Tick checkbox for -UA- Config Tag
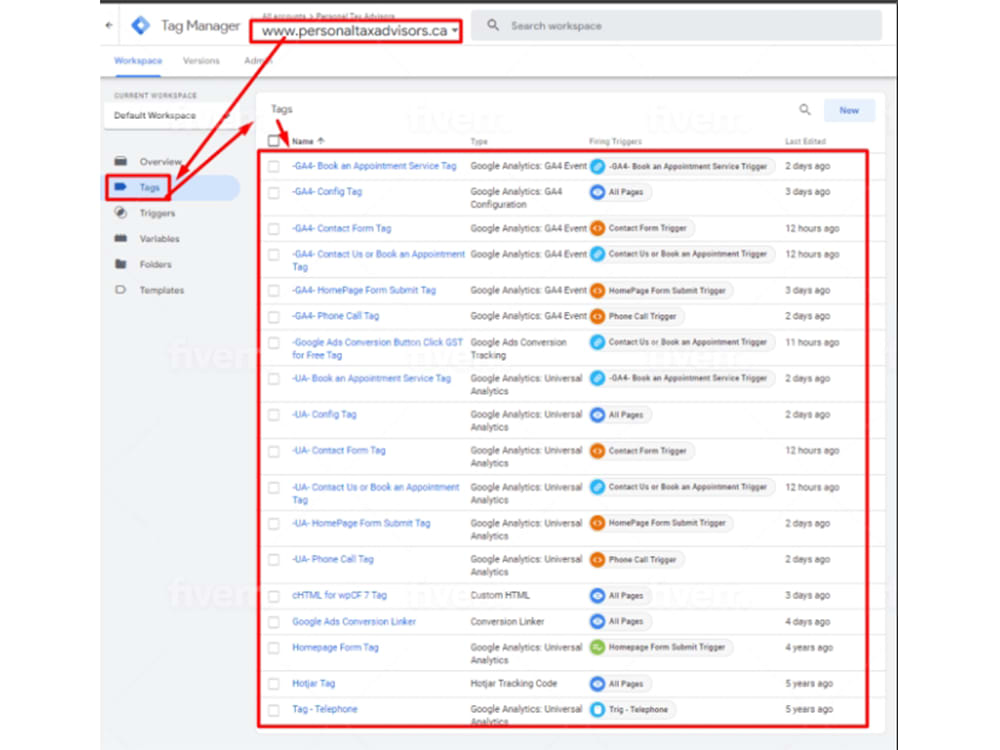This screenshot has width=1000, height=750. 274,415
